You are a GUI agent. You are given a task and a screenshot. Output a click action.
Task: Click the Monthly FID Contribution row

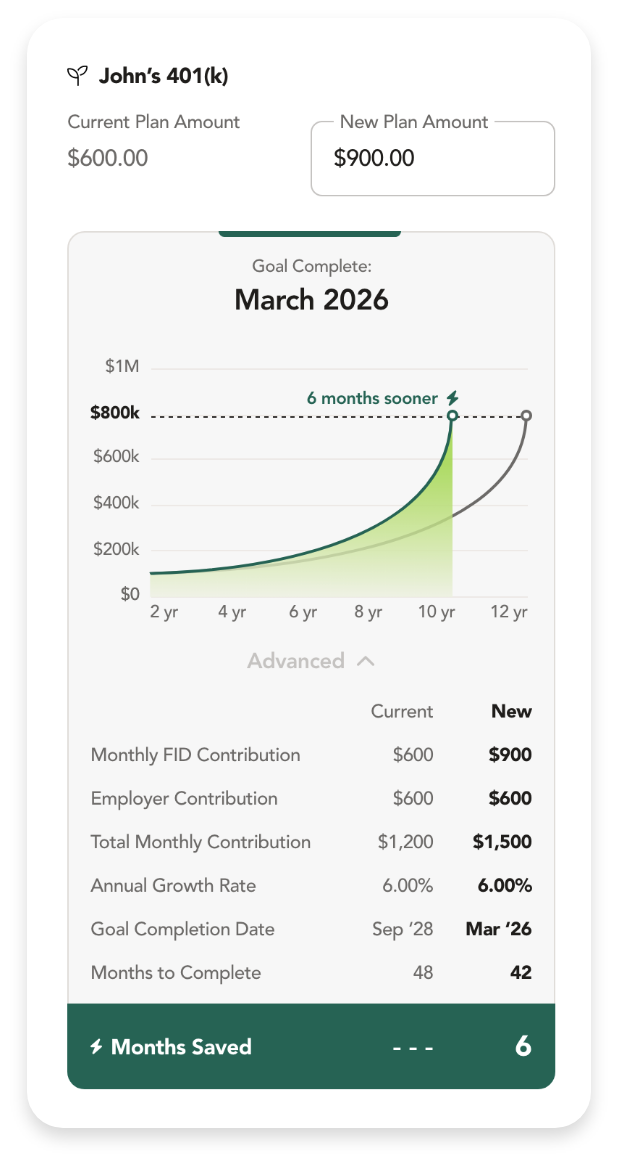click(196, 755)
